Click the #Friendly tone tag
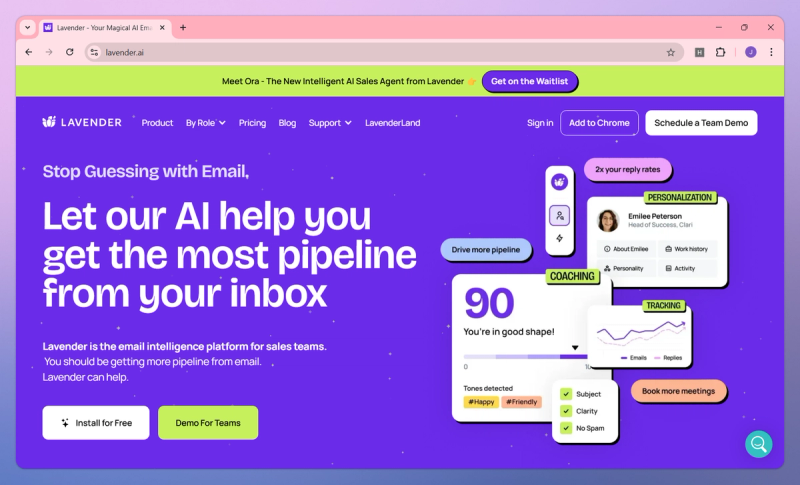The image size is (800, 485). tap(521, 402)
